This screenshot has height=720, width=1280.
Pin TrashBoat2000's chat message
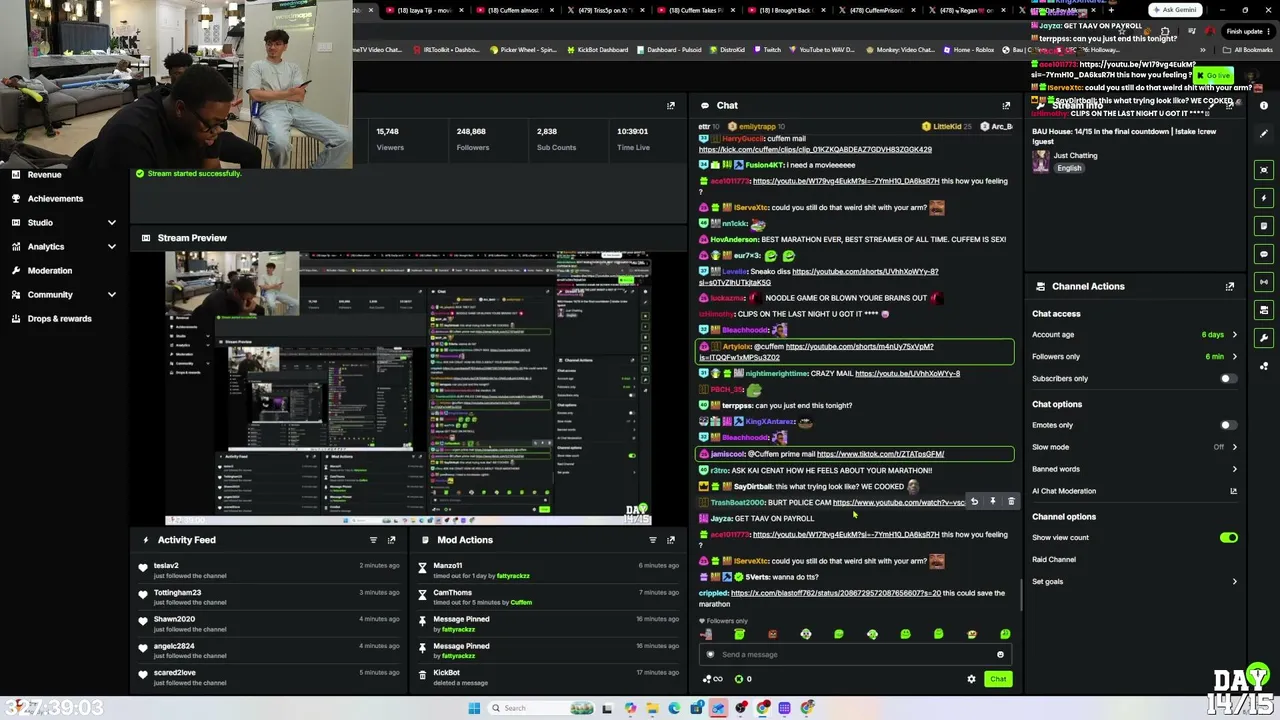click(x=992, y=502)
